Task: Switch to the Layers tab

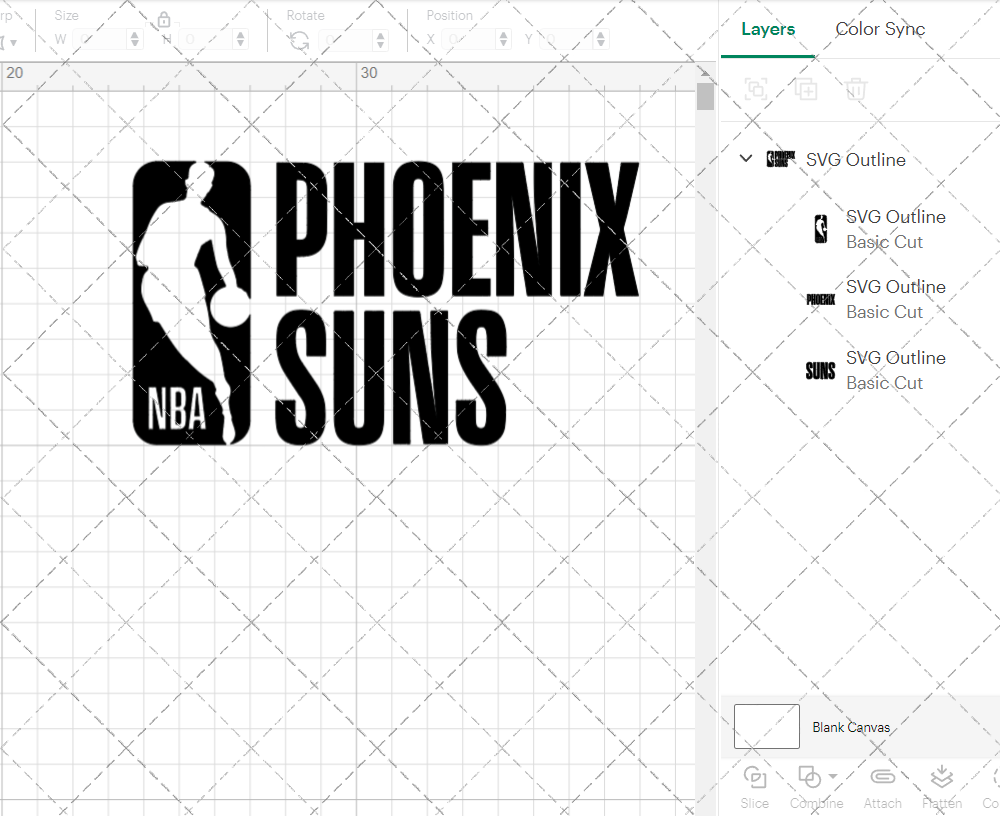Action: 768,29
